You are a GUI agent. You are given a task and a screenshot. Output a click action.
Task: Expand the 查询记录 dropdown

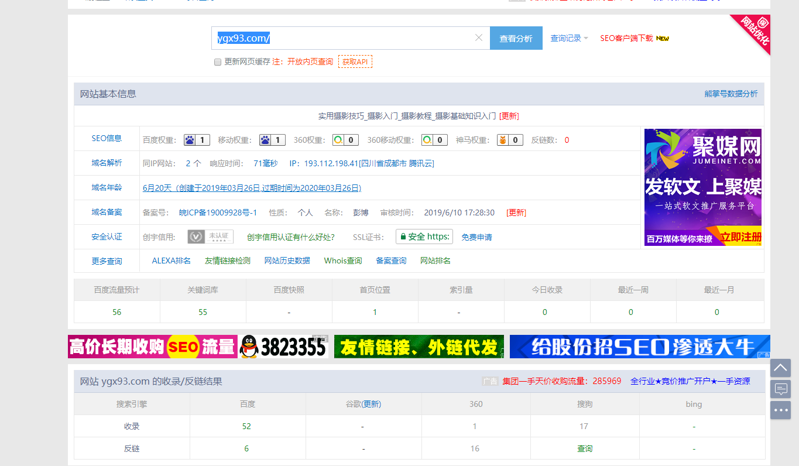[569, 38]
